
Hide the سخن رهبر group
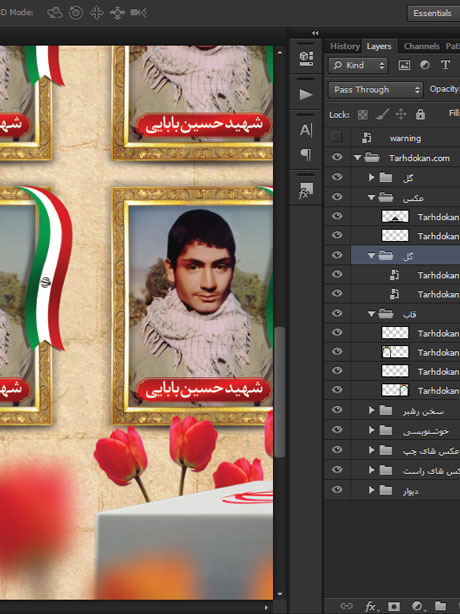point(337,409)
